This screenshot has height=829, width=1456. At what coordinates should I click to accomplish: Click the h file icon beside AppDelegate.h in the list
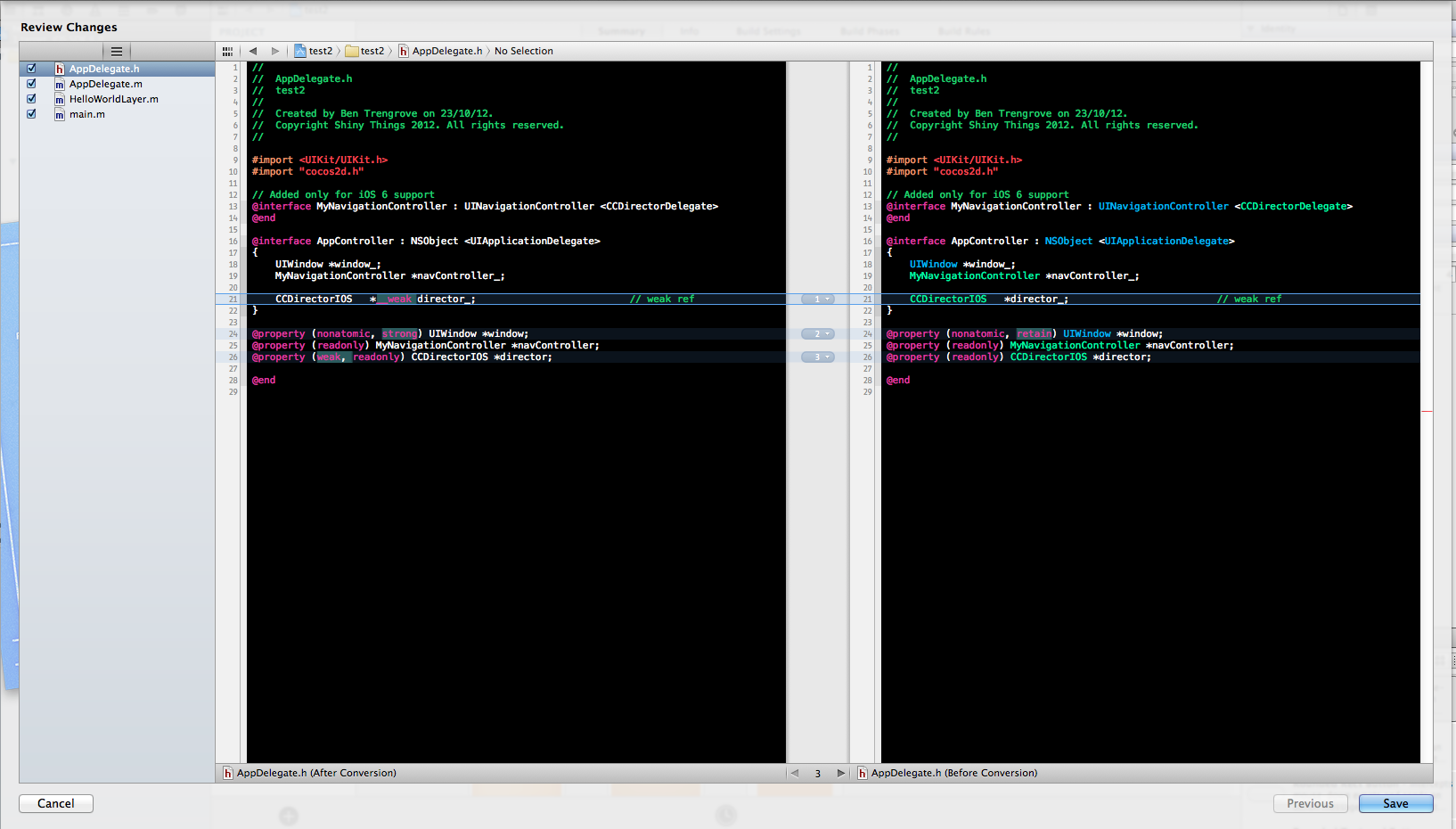60,69
